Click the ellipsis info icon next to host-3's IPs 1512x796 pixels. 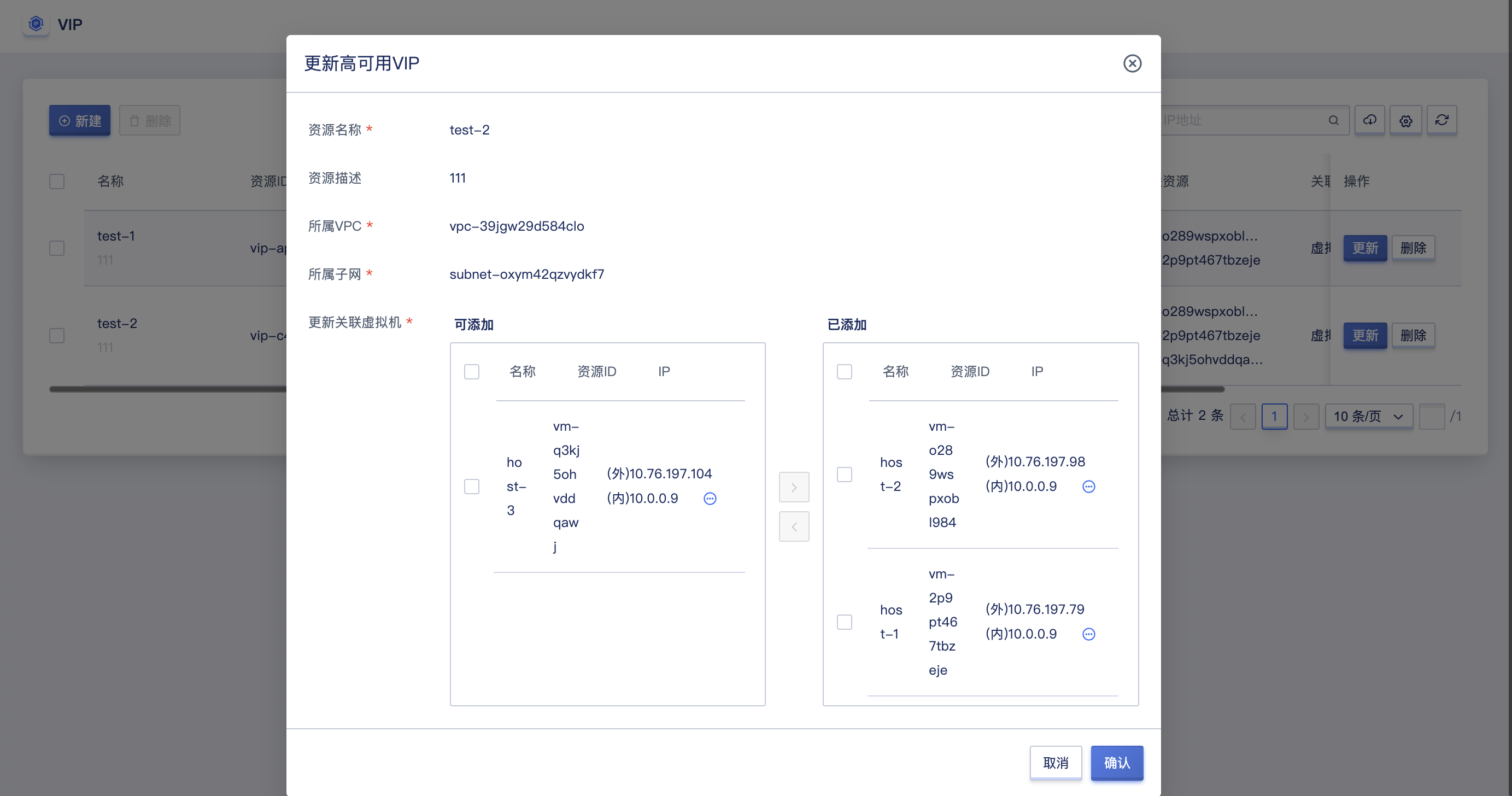coord(710,499)
